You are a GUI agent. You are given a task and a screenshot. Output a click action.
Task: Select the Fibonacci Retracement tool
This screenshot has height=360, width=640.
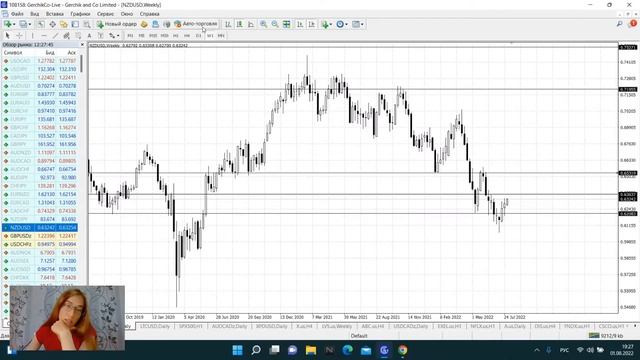pyautogui.click(x=78, y=36)
